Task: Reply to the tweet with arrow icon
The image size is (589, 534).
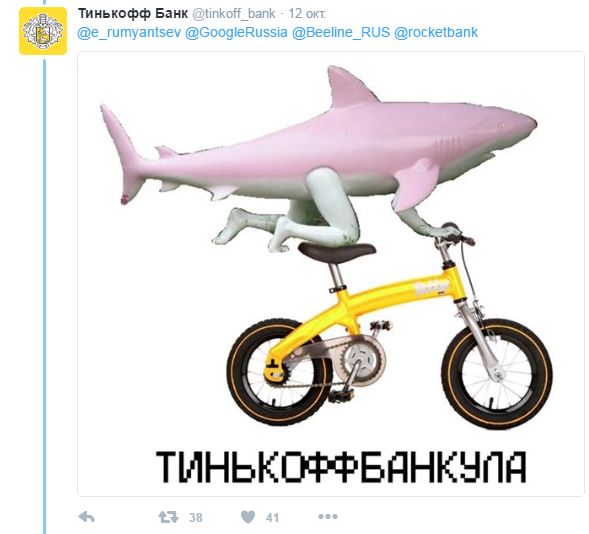Action: (86, 517)
